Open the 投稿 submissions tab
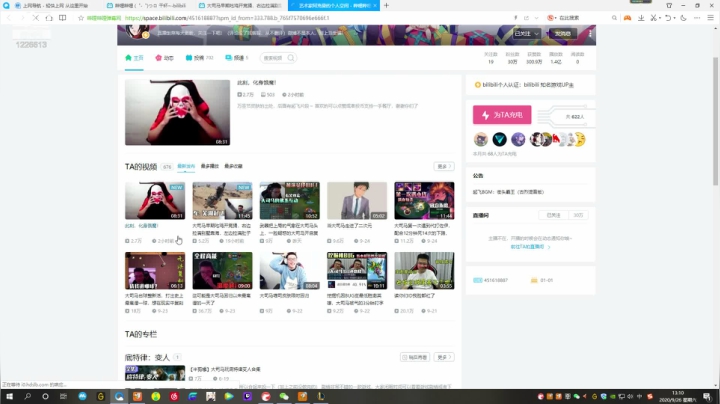Screen dimensions: 720x404 (x=199, y=58)
